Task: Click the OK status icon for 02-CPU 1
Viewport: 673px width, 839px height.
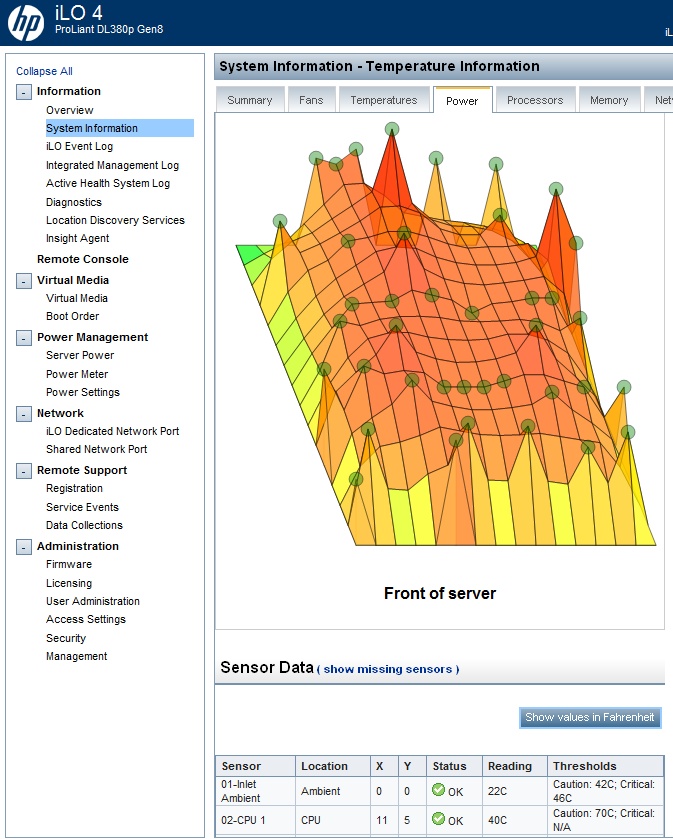Action: [x=438, y=819]
